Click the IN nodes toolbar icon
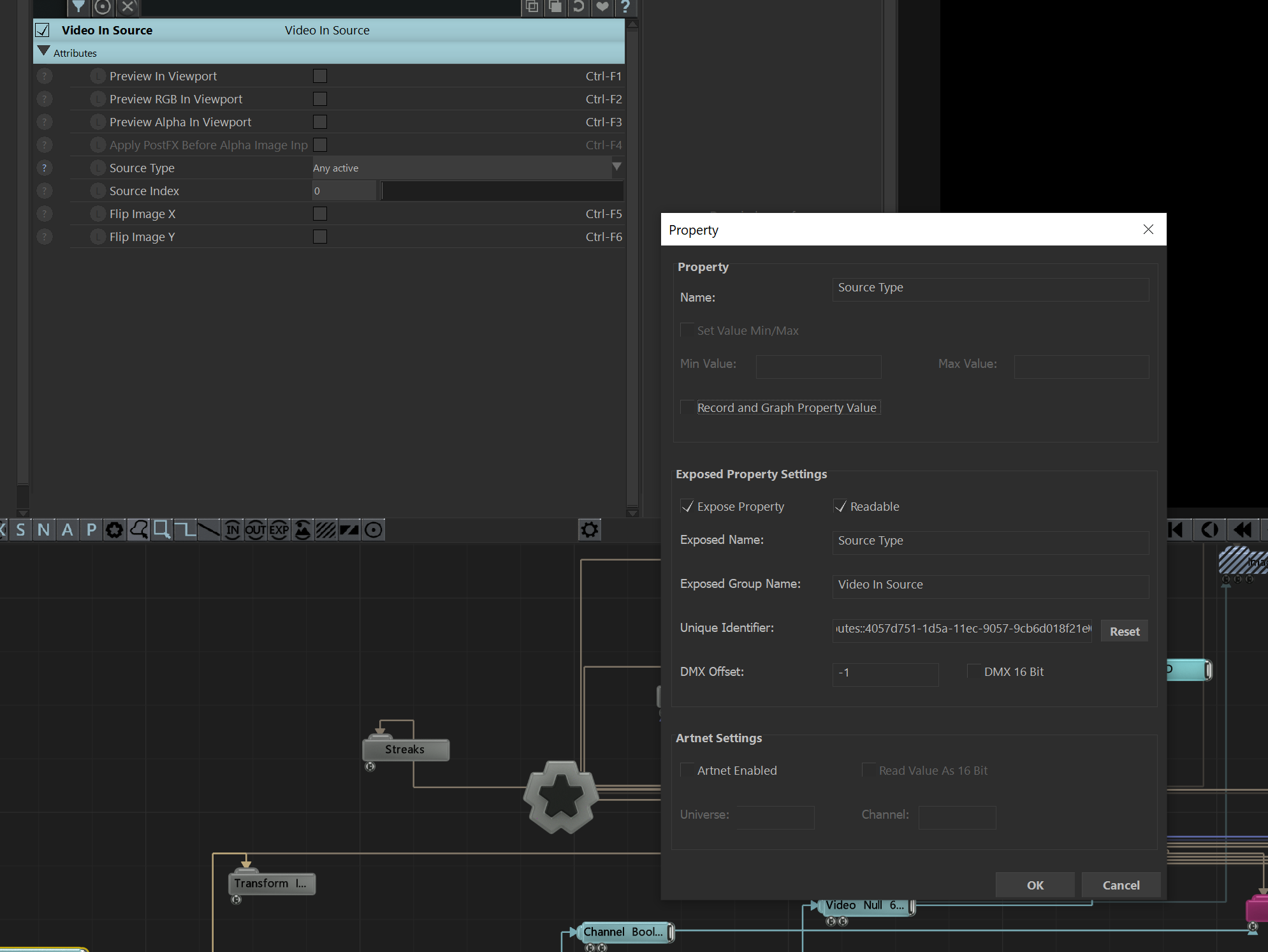Image resolution: width=1268 pixels, height=952 pixels. coord(232,530)
